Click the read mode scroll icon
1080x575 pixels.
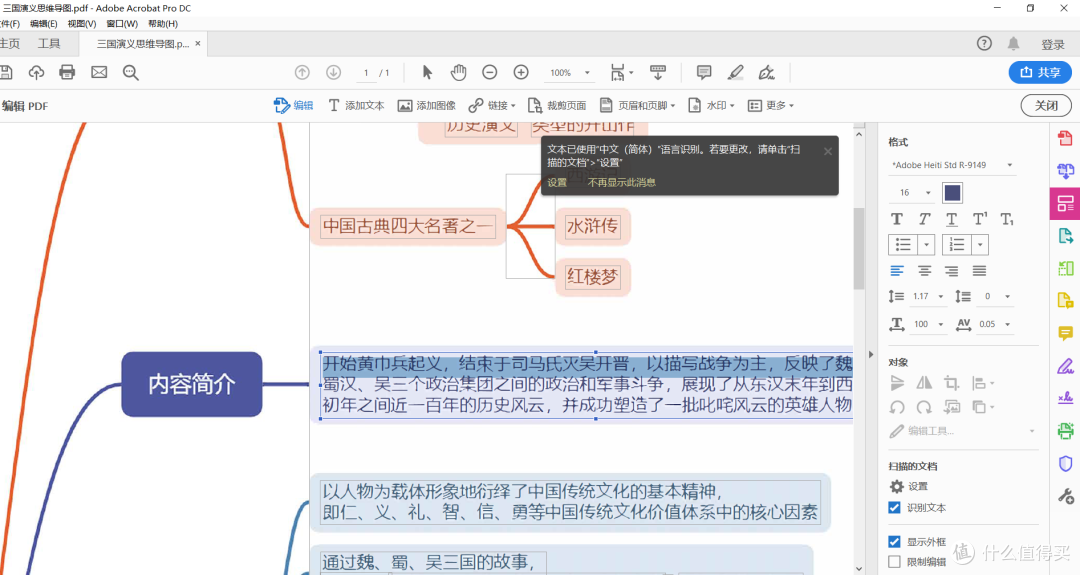(x=658, y=72)
